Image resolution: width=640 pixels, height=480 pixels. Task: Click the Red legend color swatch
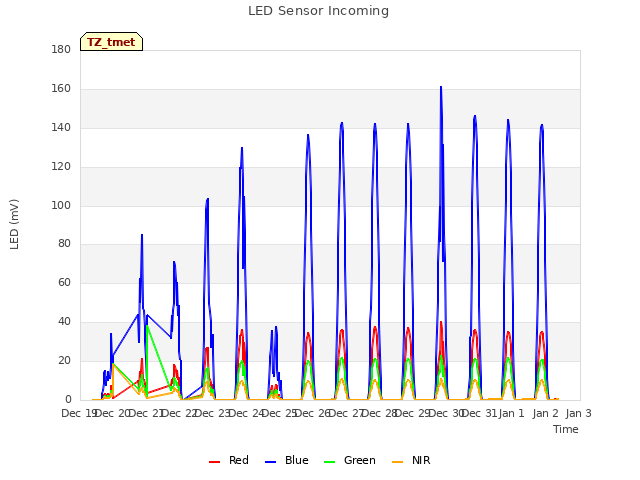coord(214,462)
